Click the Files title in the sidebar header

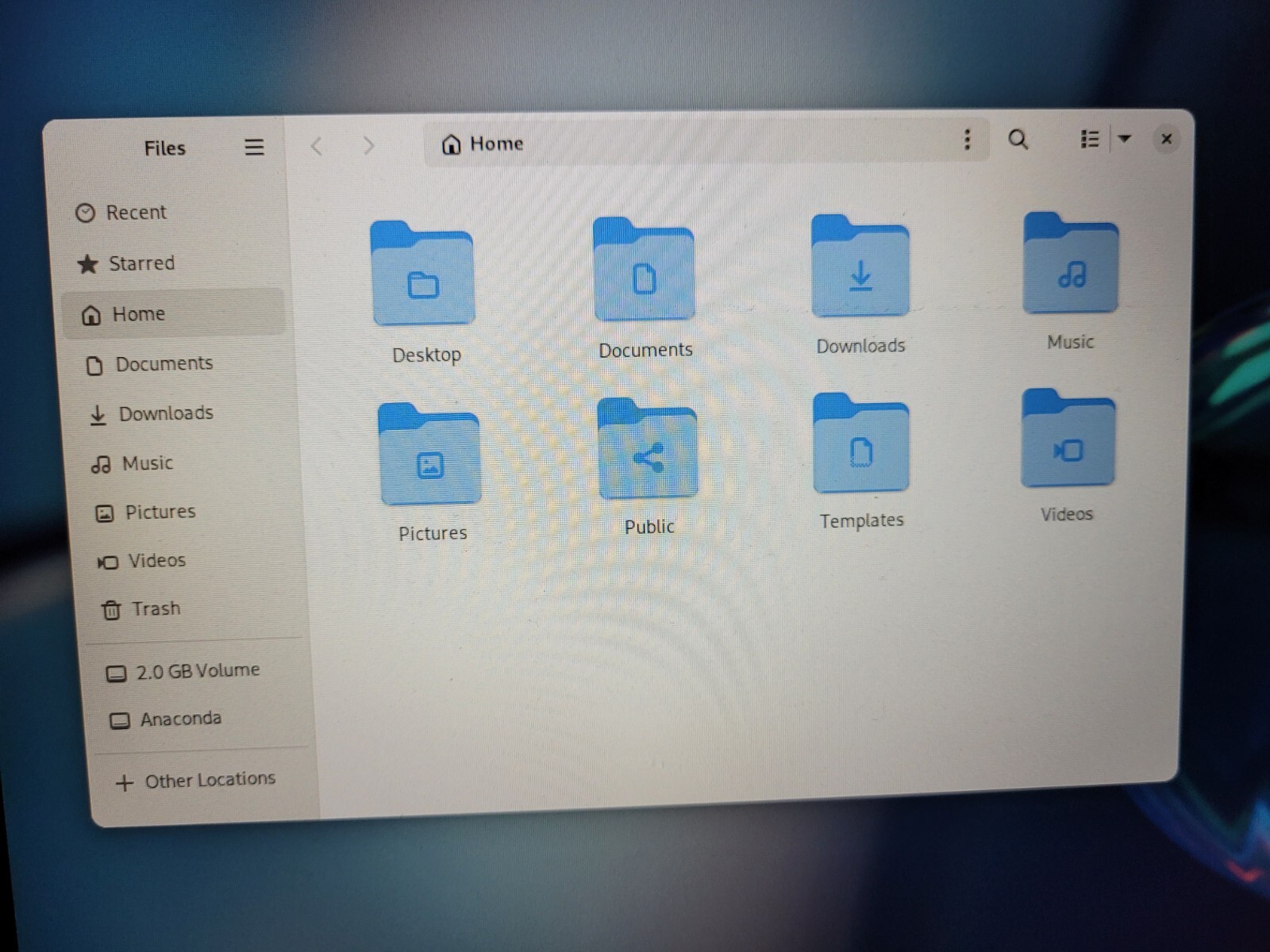[164, 148]
